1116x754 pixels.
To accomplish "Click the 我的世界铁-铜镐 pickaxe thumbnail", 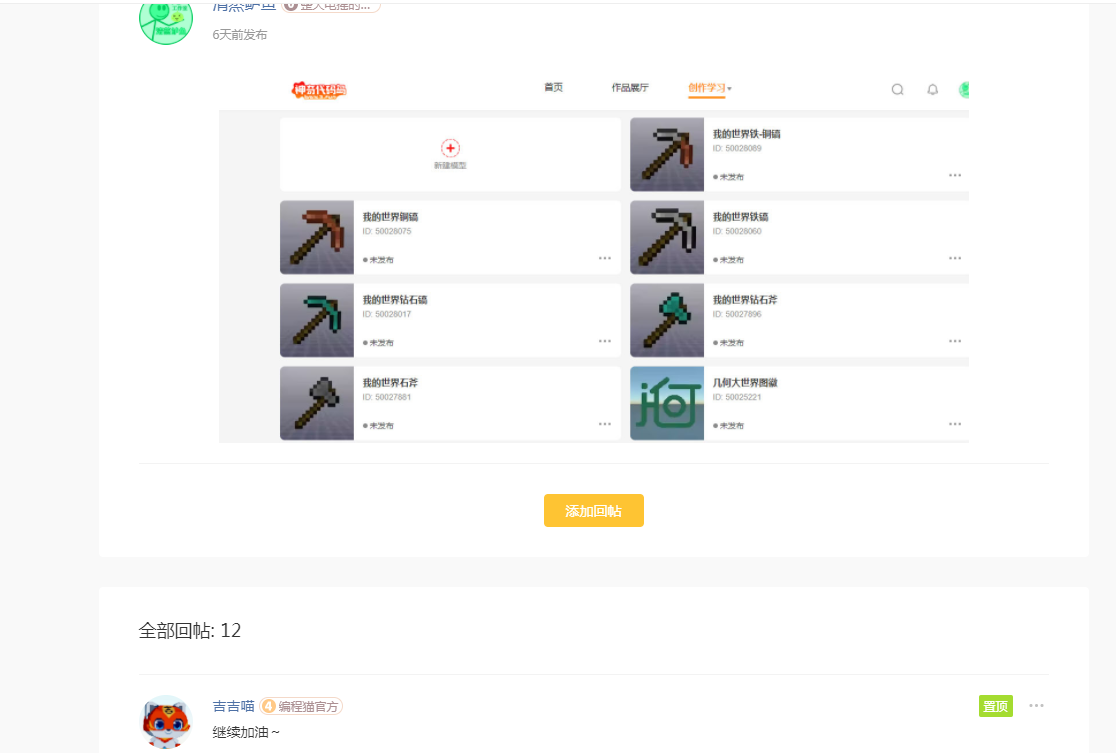I will pos(667,155).
